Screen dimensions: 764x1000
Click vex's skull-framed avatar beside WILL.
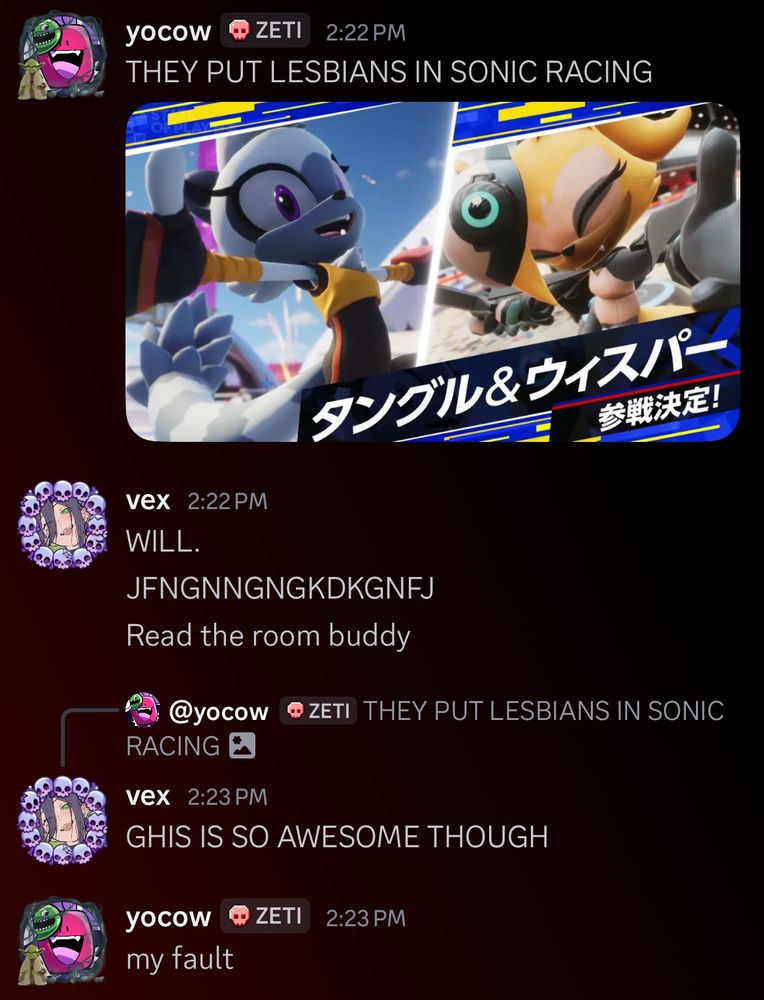click(62, 525)
